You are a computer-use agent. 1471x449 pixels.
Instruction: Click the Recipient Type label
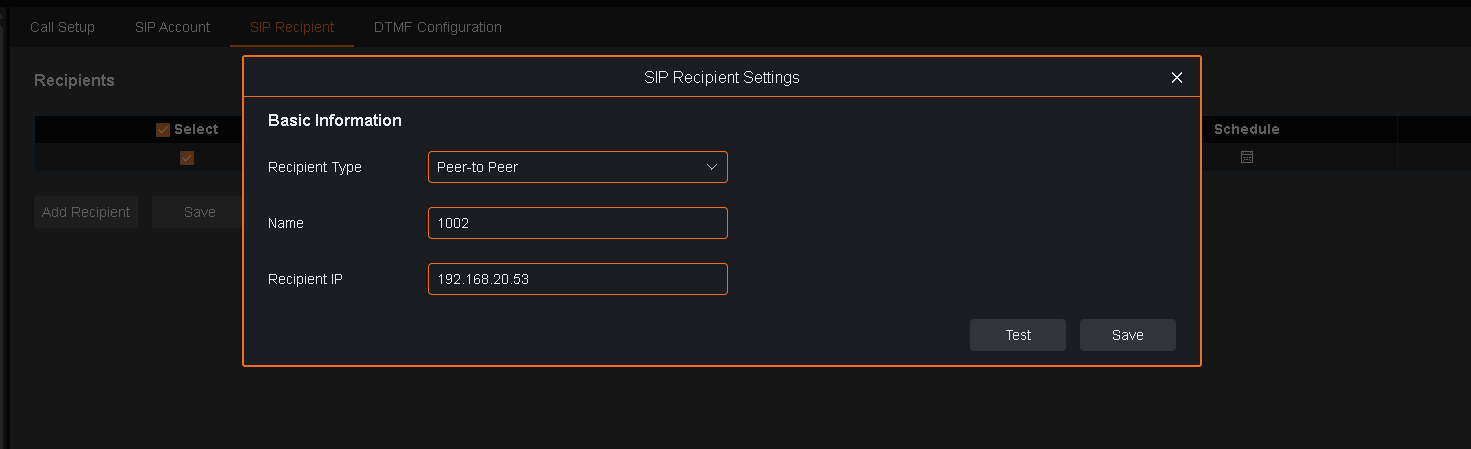pyautogui.click(x=315, y=167)
